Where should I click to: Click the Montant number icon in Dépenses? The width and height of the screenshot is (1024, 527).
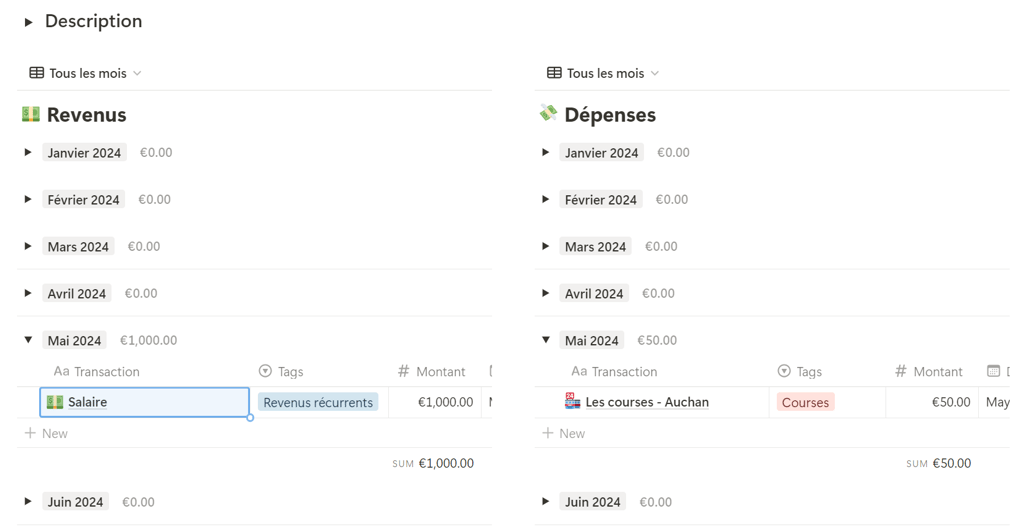(x=900, y=371)
